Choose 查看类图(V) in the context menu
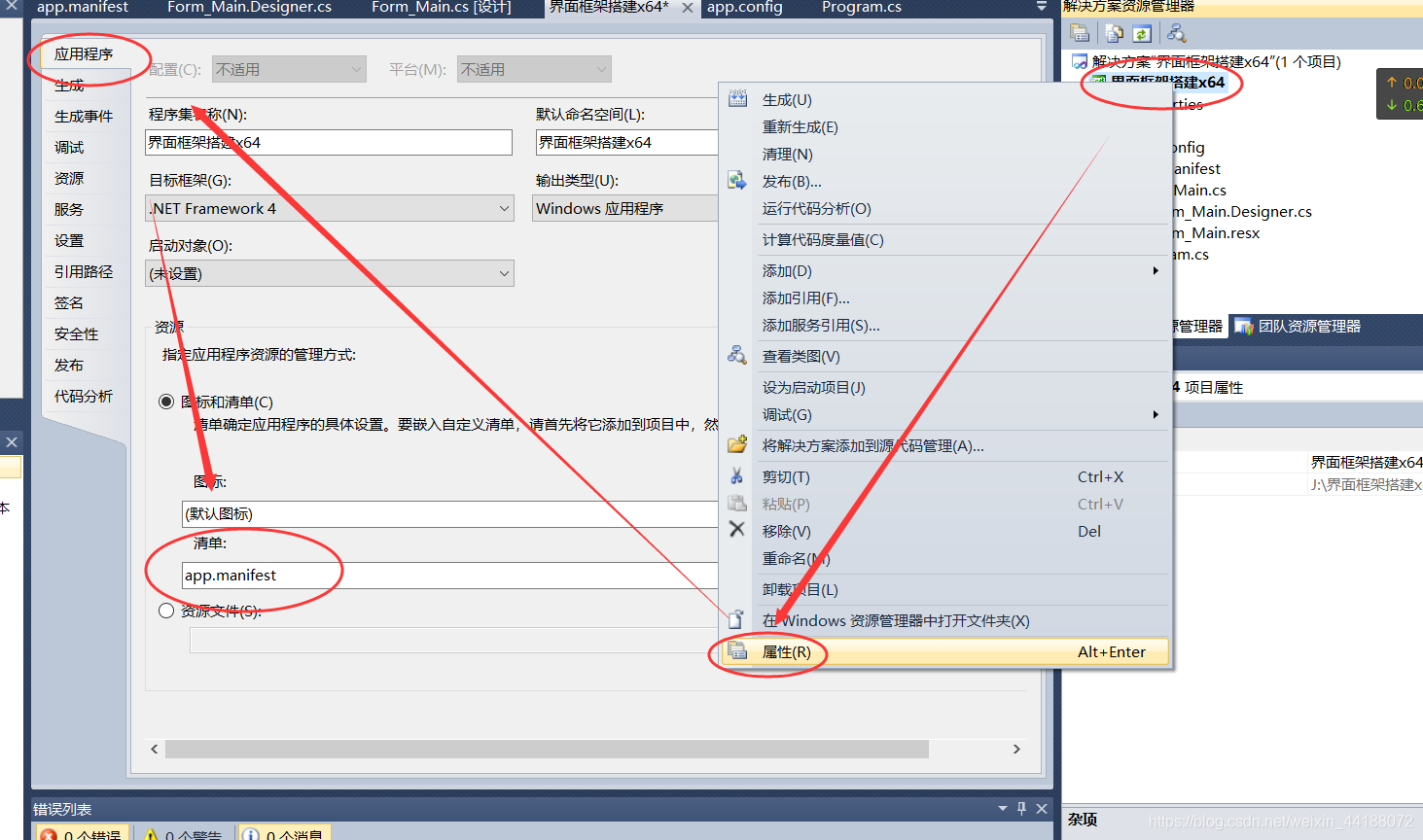This screenshot has width=1423, height=840. [943, 357]
